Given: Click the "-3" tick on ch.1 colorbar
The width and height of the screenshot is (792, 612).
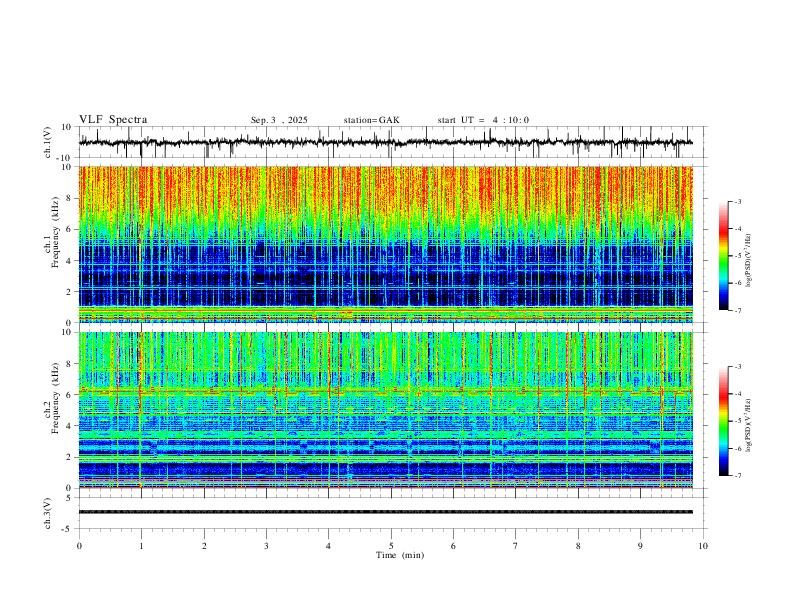Looking at the screenshot, I should click(x=737, y=201).
